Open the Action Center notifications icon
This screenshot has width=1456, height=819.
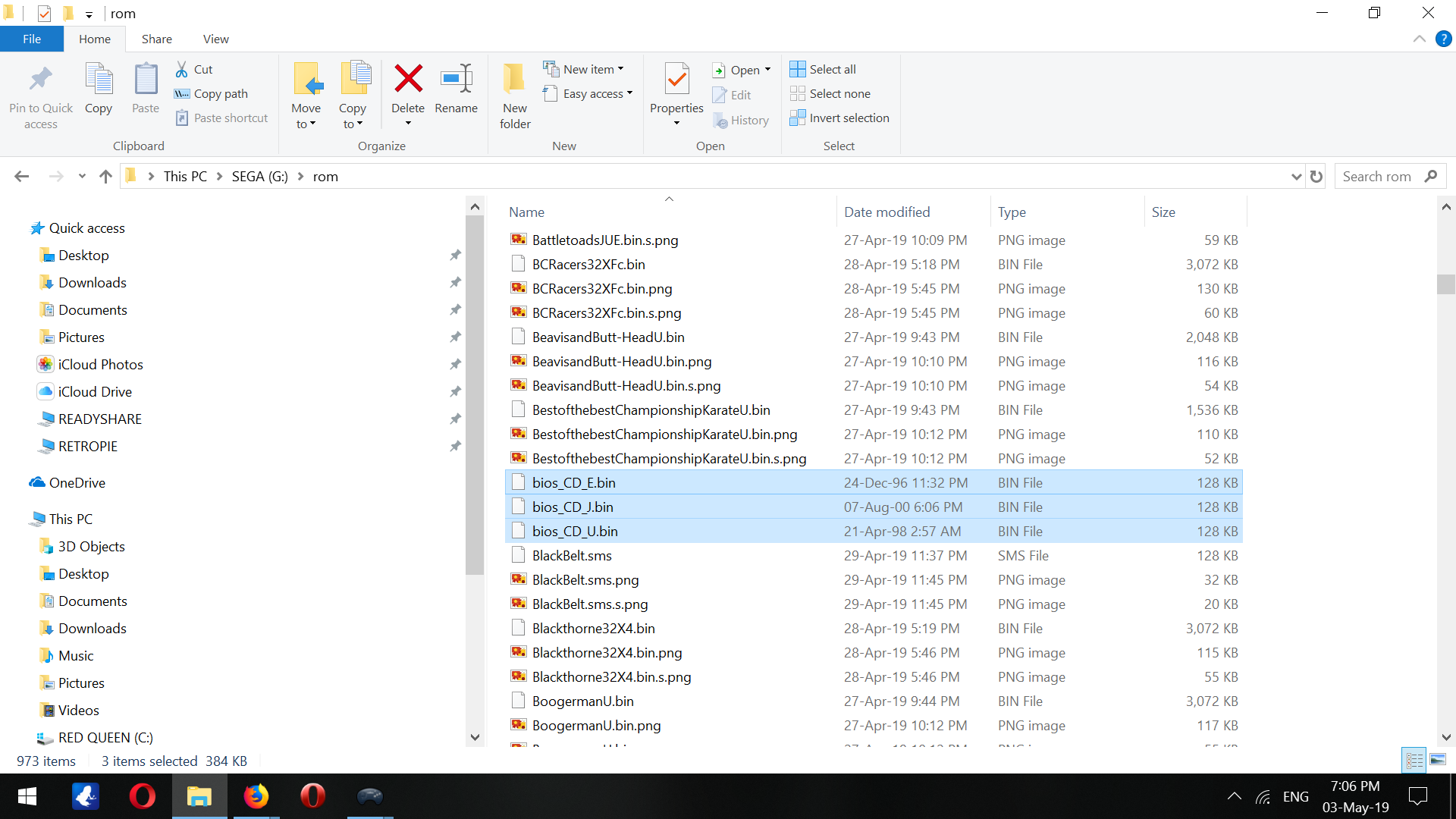click(1417, 796)
